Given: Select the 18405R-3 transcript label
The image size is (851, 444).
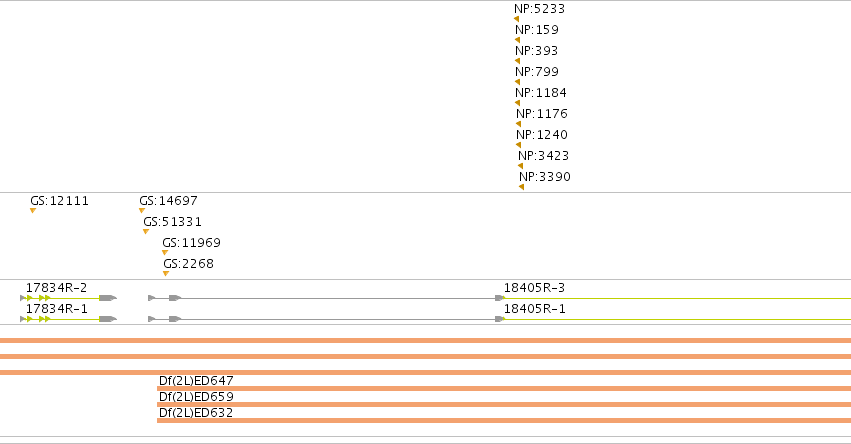Looking at the screenshot, I should tap(535, 288).
